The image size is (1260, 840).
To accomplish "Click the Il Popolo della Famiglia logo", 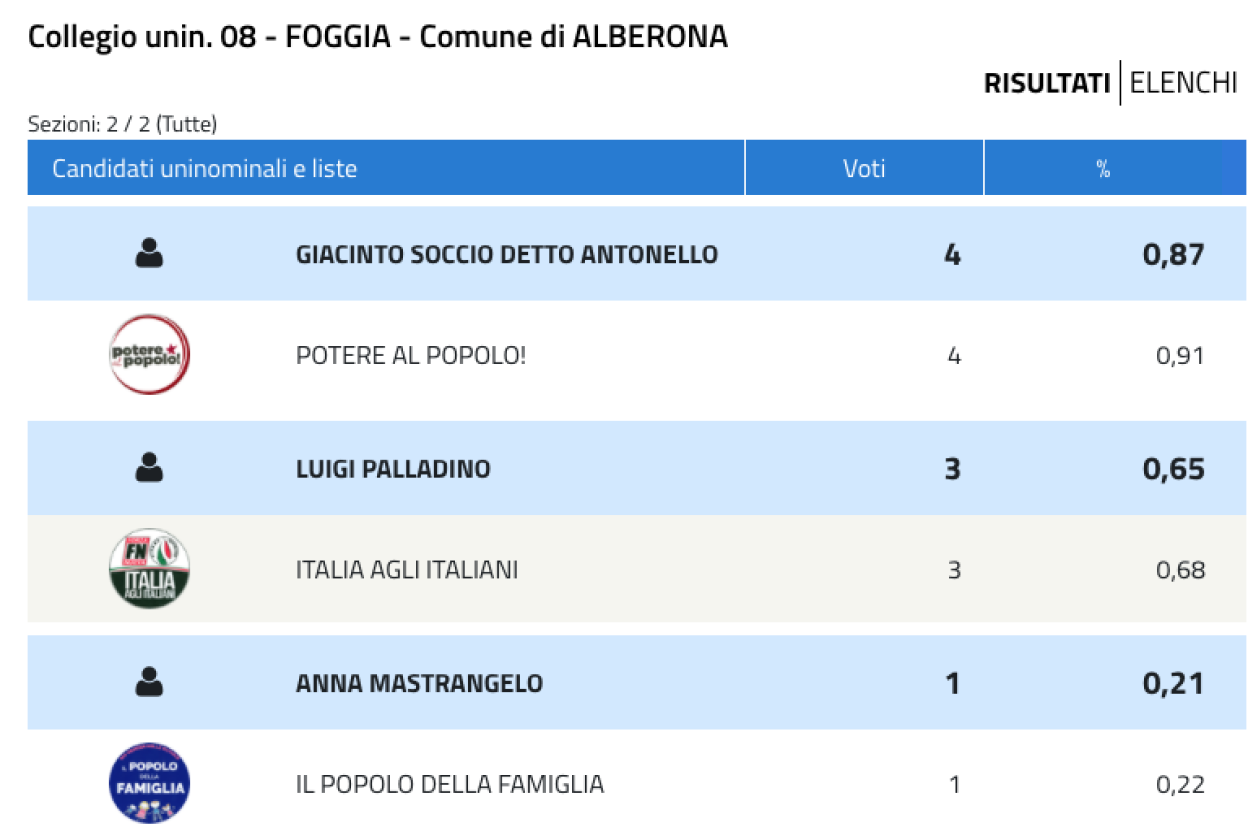I will pos(149,783).
